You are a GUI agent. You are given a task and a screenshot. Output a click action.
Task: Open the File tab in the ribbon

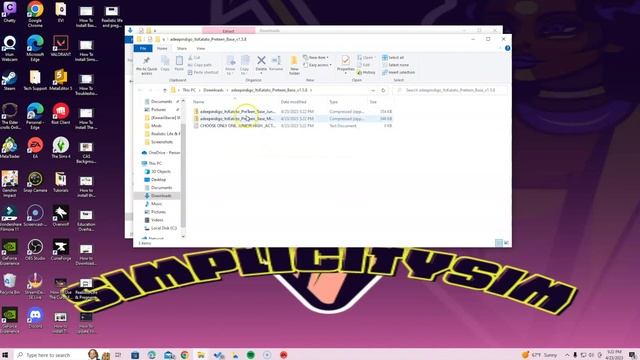pos(143,49)
